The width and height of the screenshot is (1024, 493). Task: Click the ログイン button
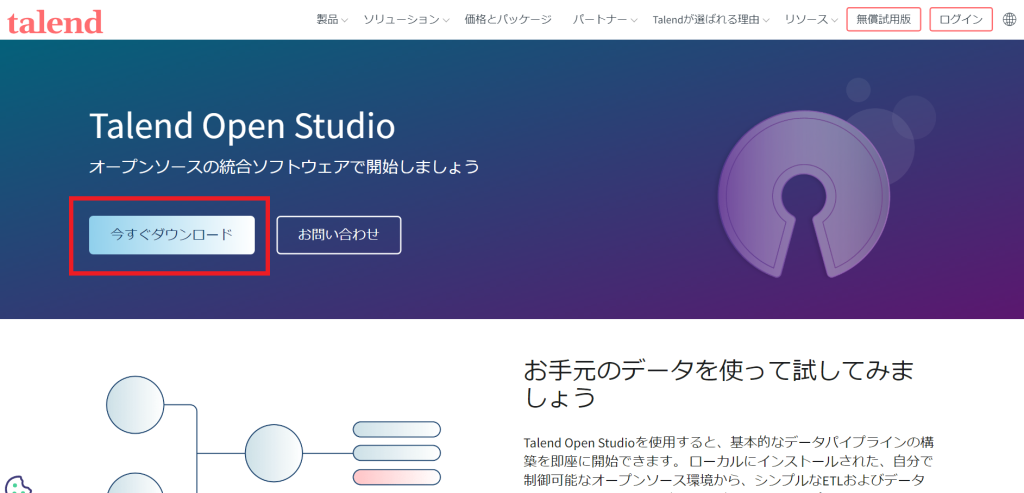click(961, 20)
